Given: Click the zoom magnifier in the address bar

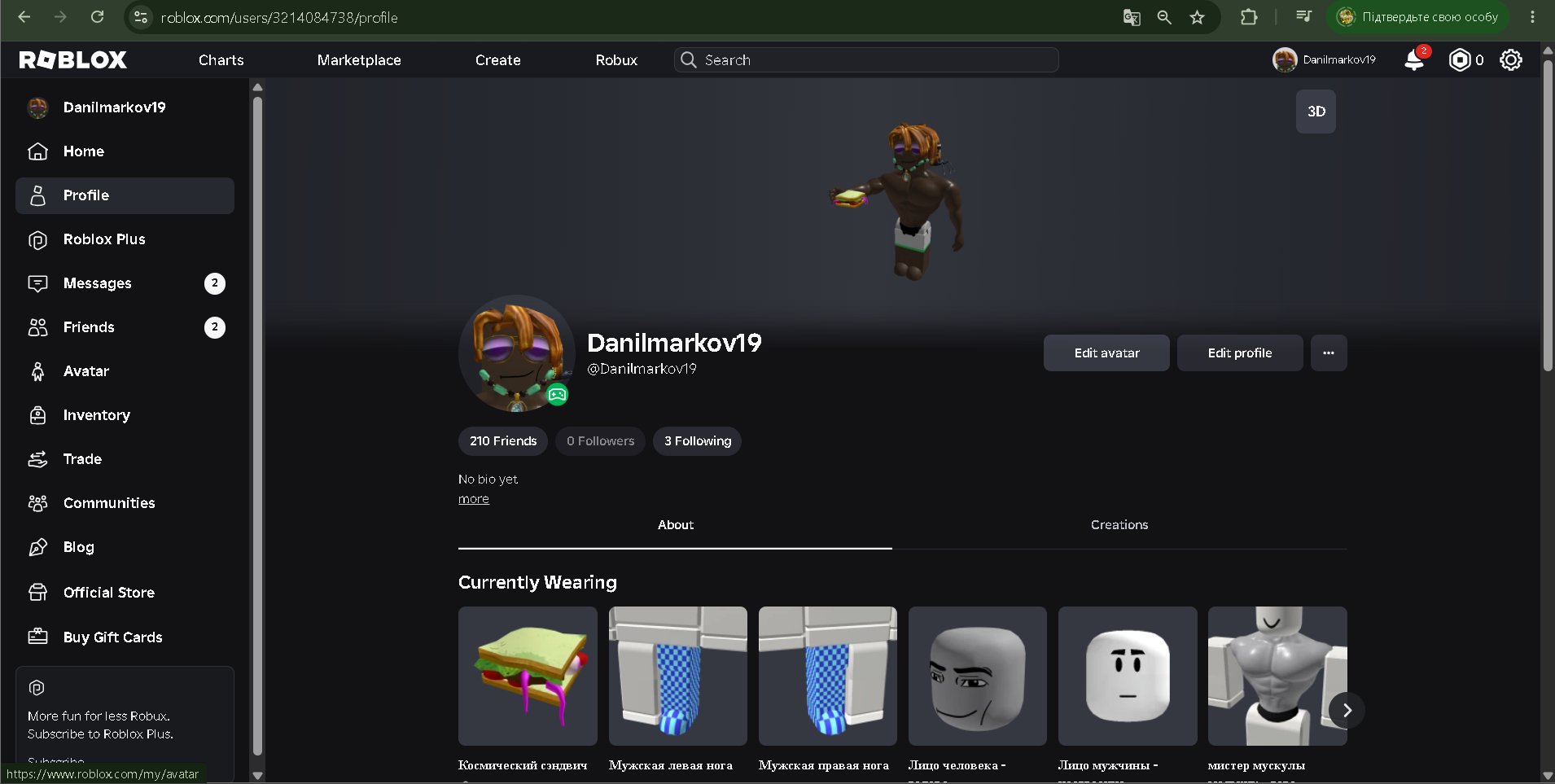Looking at the screenshot, I should click(1164, 17).
